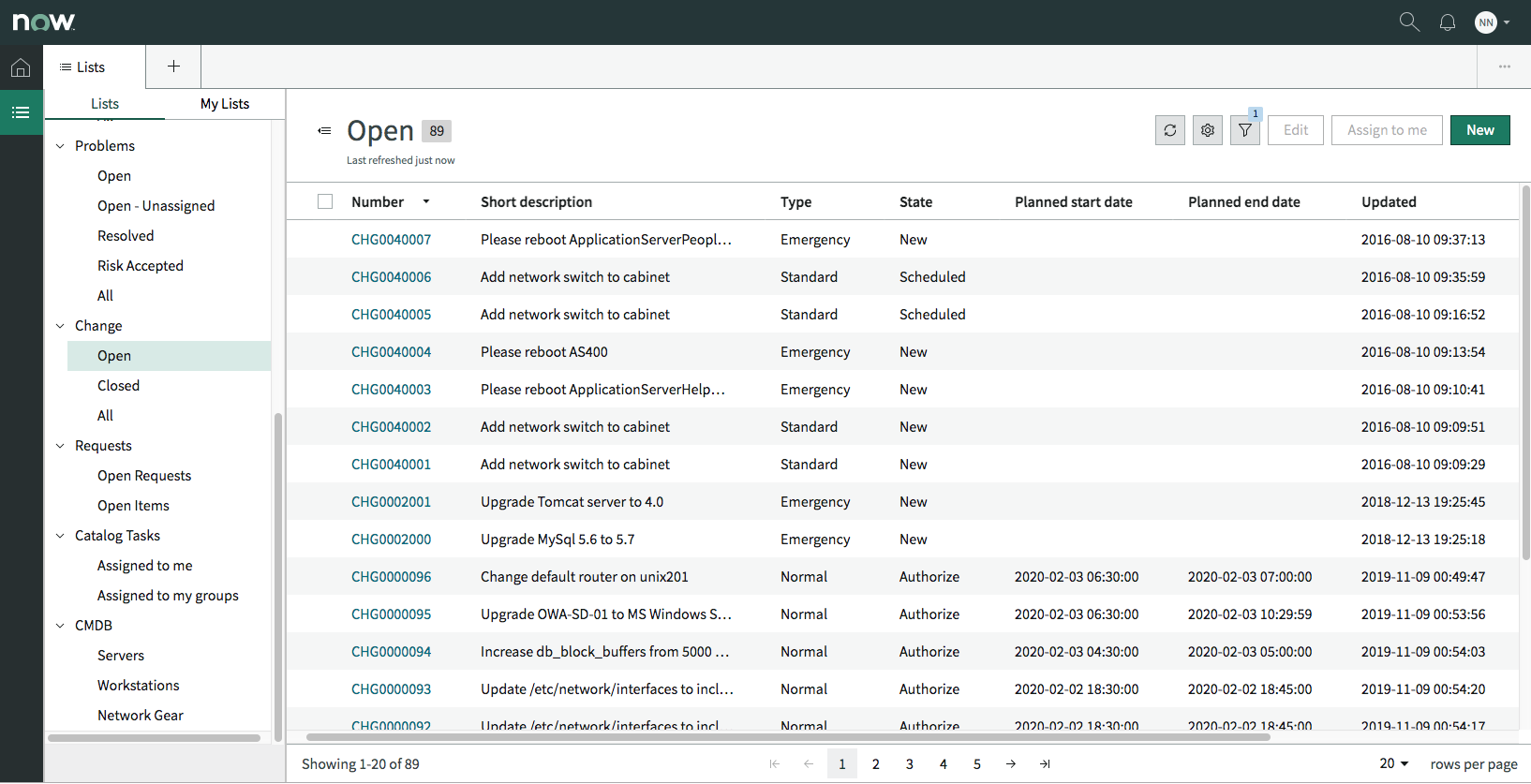Open Closed list under Change

(x=118, y=386)
